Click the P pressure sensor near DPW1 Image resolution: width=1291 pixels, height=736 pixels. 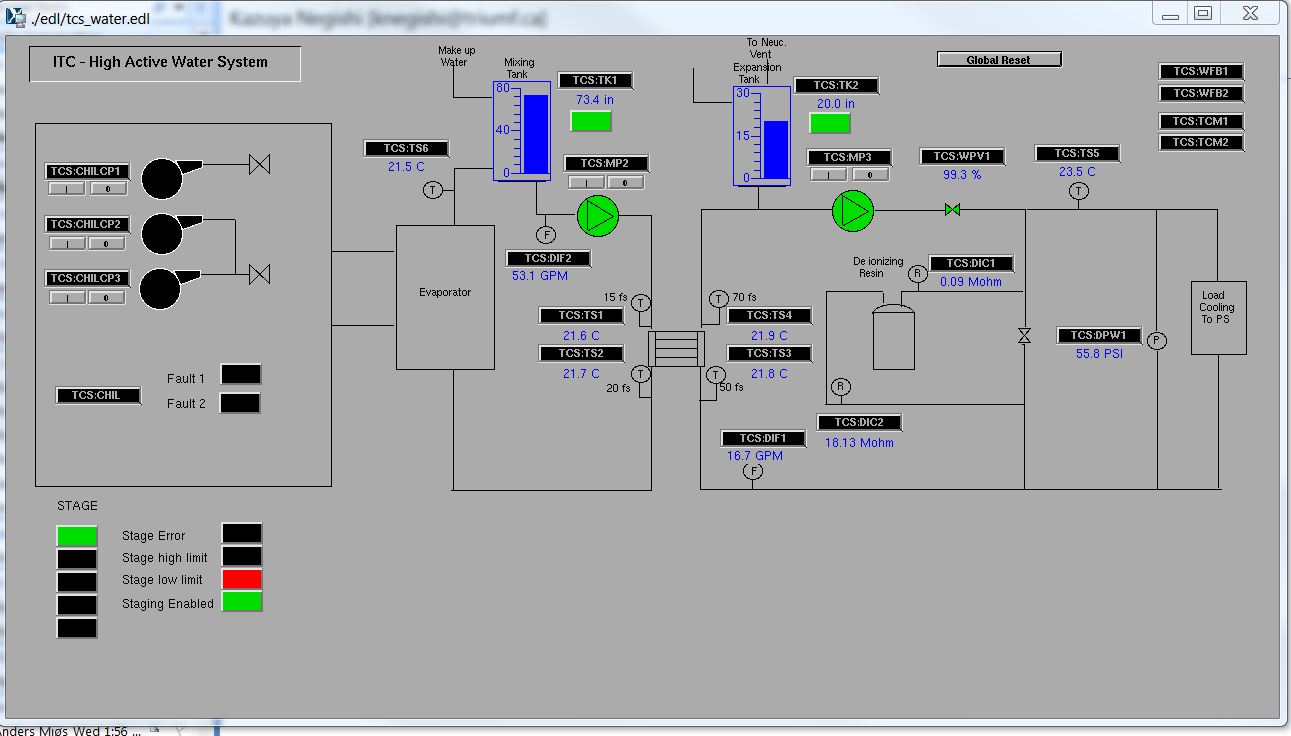point(1157,341)
